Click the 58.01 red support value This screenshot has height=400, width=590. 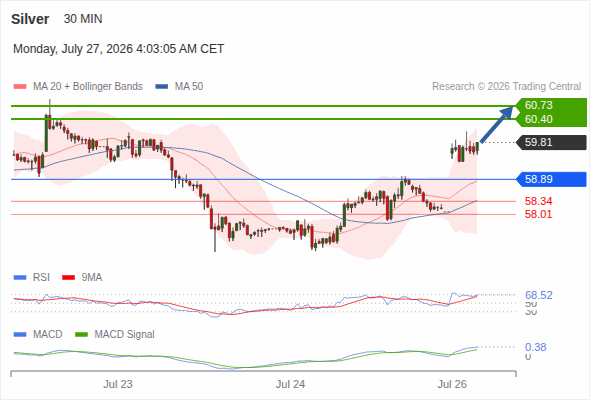tap(538, 214)
